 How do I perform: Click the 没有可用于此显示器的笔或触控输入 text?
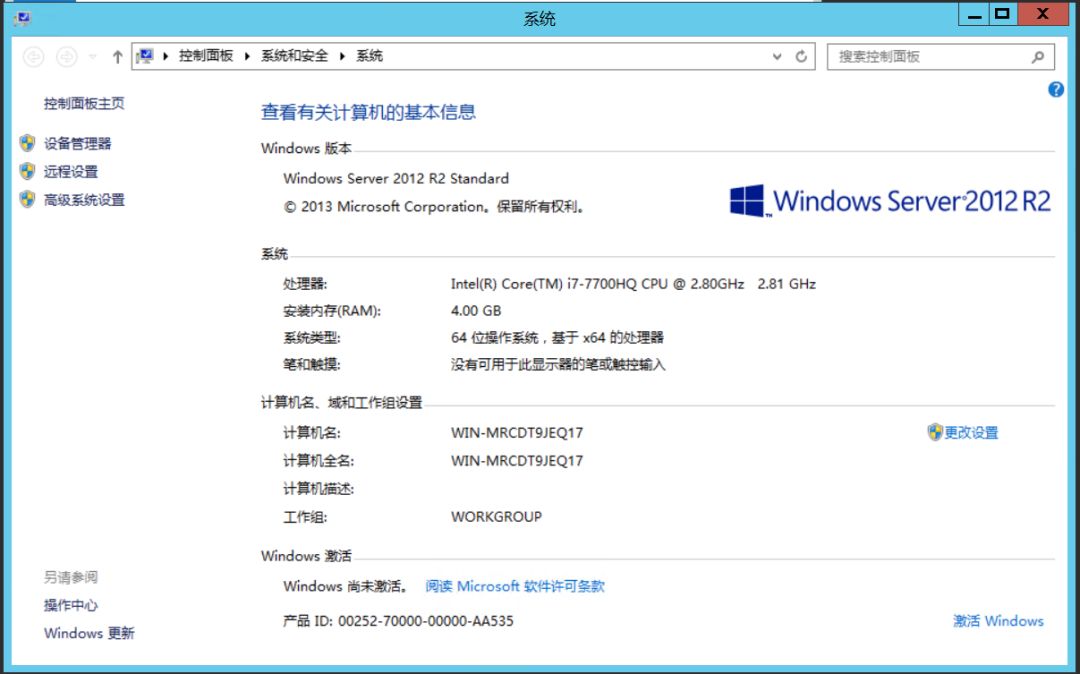click(x=558, y=364)
